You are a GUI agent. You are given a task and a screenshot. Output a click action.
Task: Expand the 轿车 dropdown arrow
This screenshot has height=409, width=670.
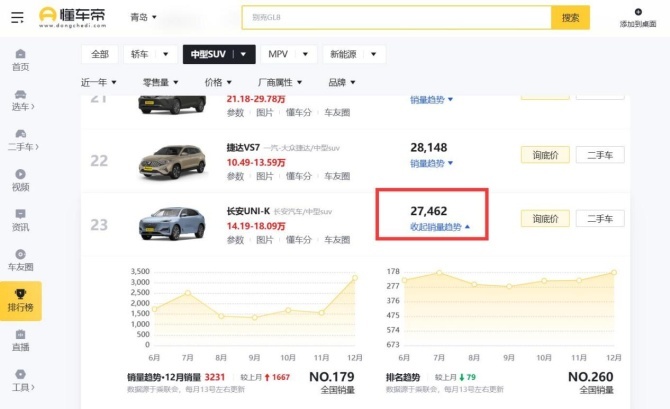[166, 54]
